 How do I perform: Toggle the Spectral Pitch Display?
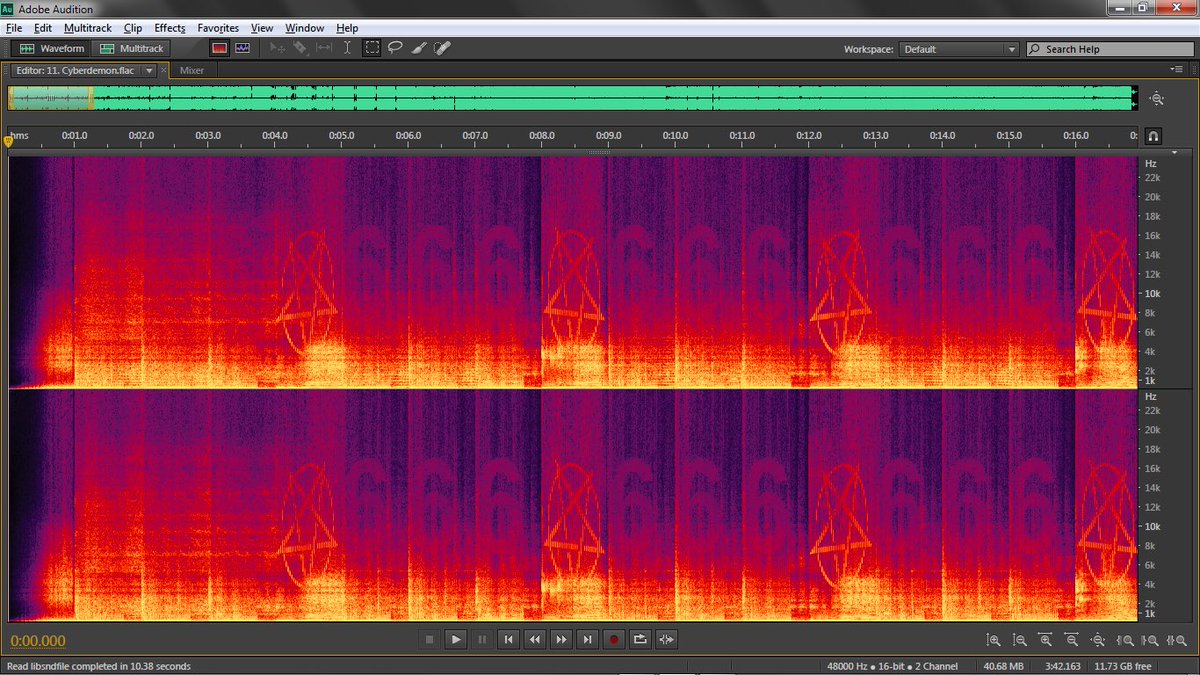(x=243, y=48)
